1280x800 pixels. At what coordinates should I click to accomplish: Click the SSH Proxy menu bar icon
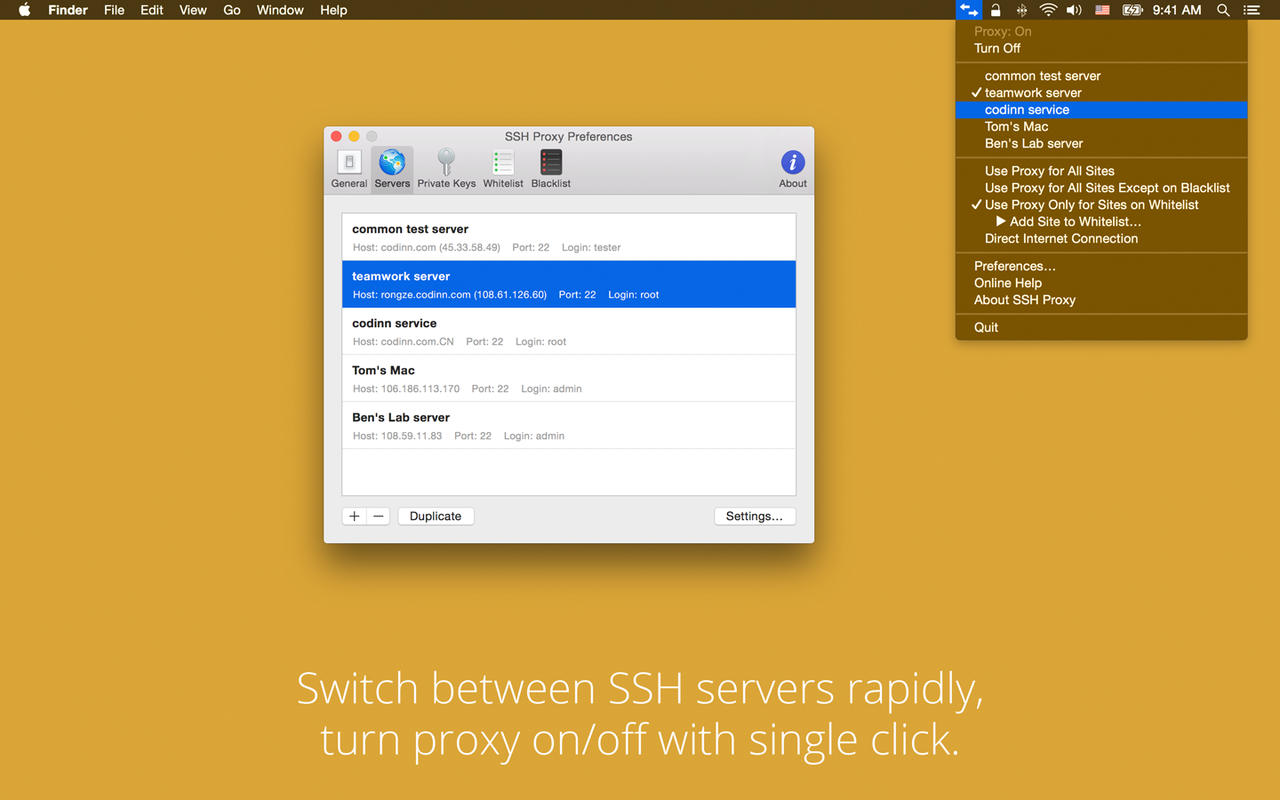pyautogui.click(x=969, y=10)
